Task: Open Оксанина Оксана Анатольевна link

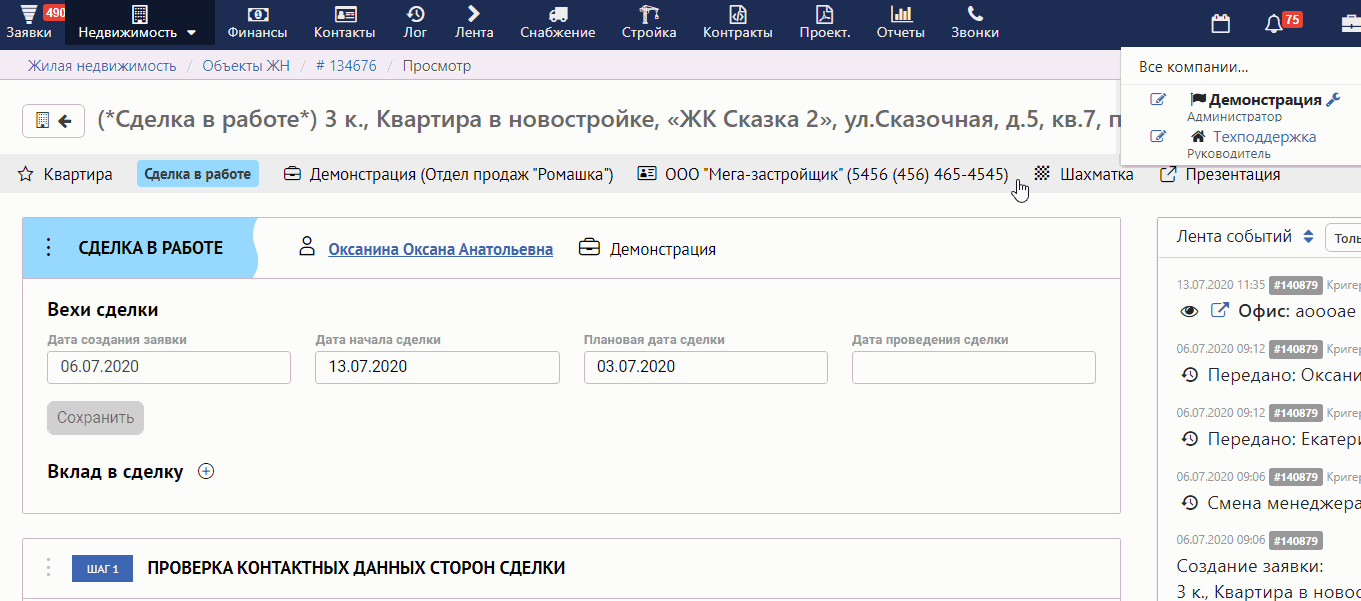Action: [440, 249]
